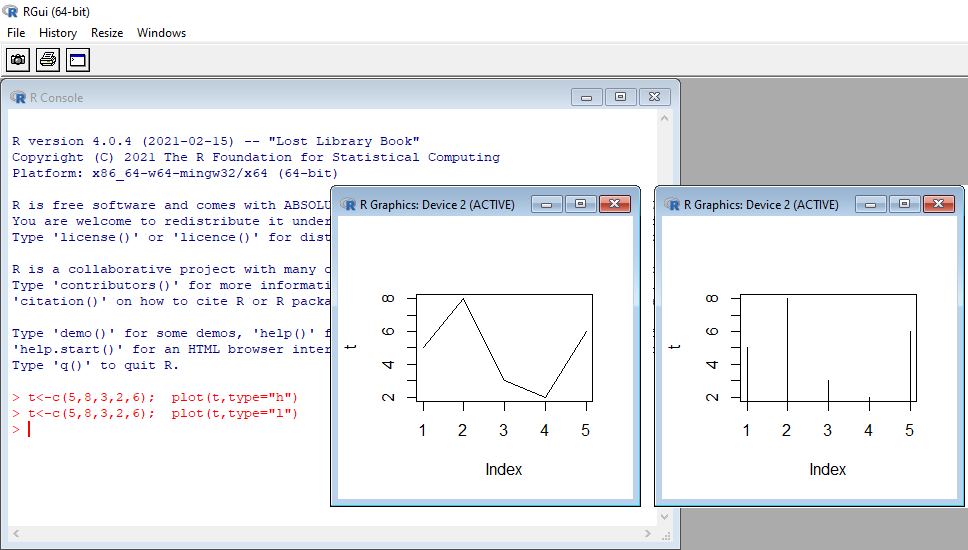968x550 pixels.
Task: Close the vertical-bar plot graphics window
Action: click(x=938, y=204)
